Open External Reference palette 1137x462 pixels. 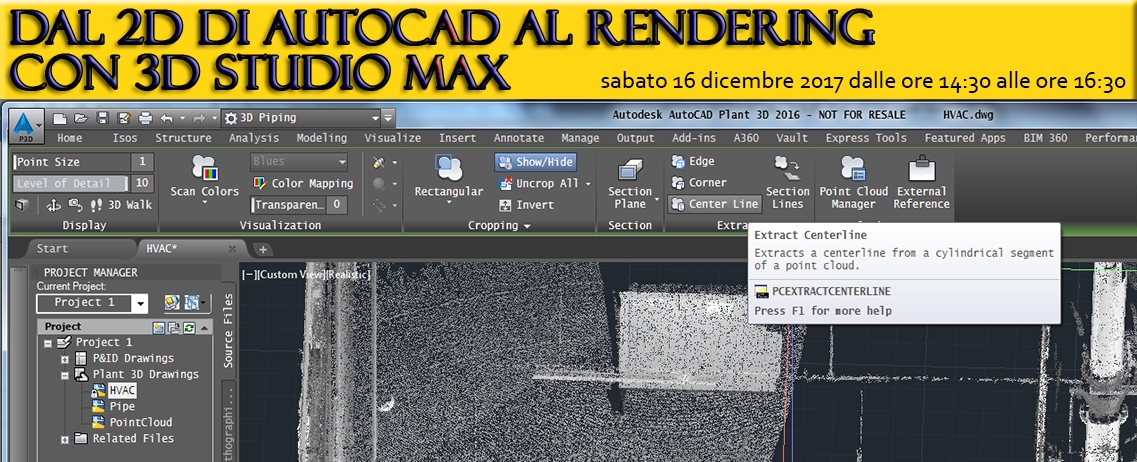pos(921,183)
